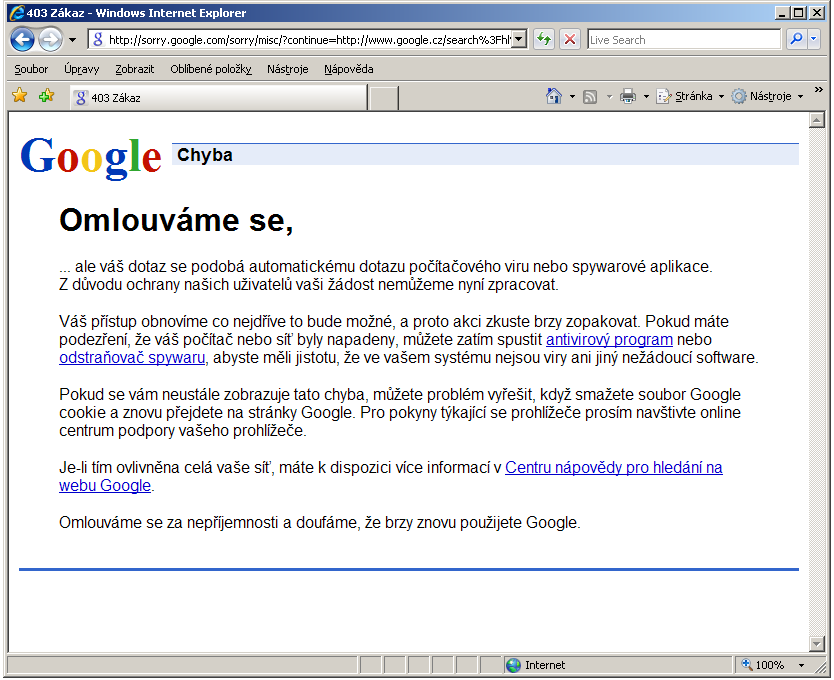The height and width of the screenshot is (680, 834).
Task: Click the address bar URL field
Action: click(x=301, y=39)
